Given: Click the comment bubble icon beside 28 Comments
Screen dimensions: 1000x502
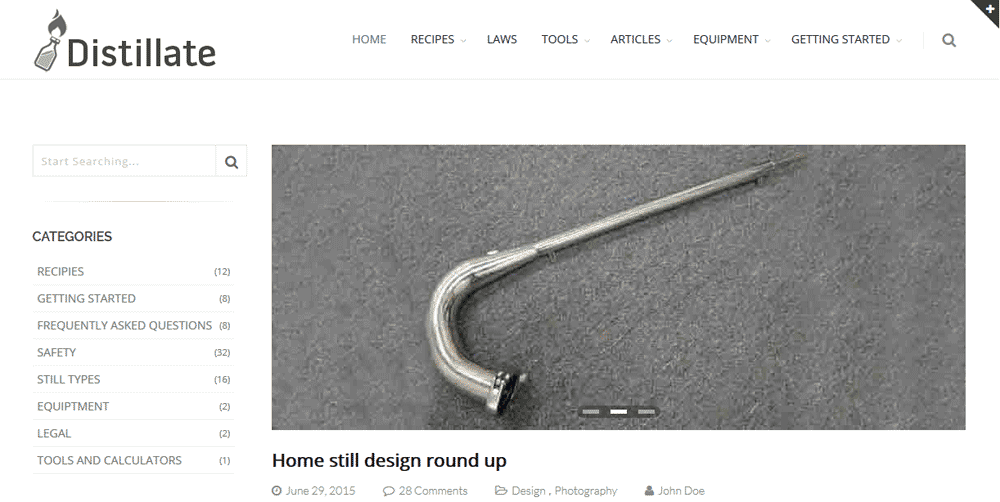Looking at the screenshot, I should tap(388, 491).
